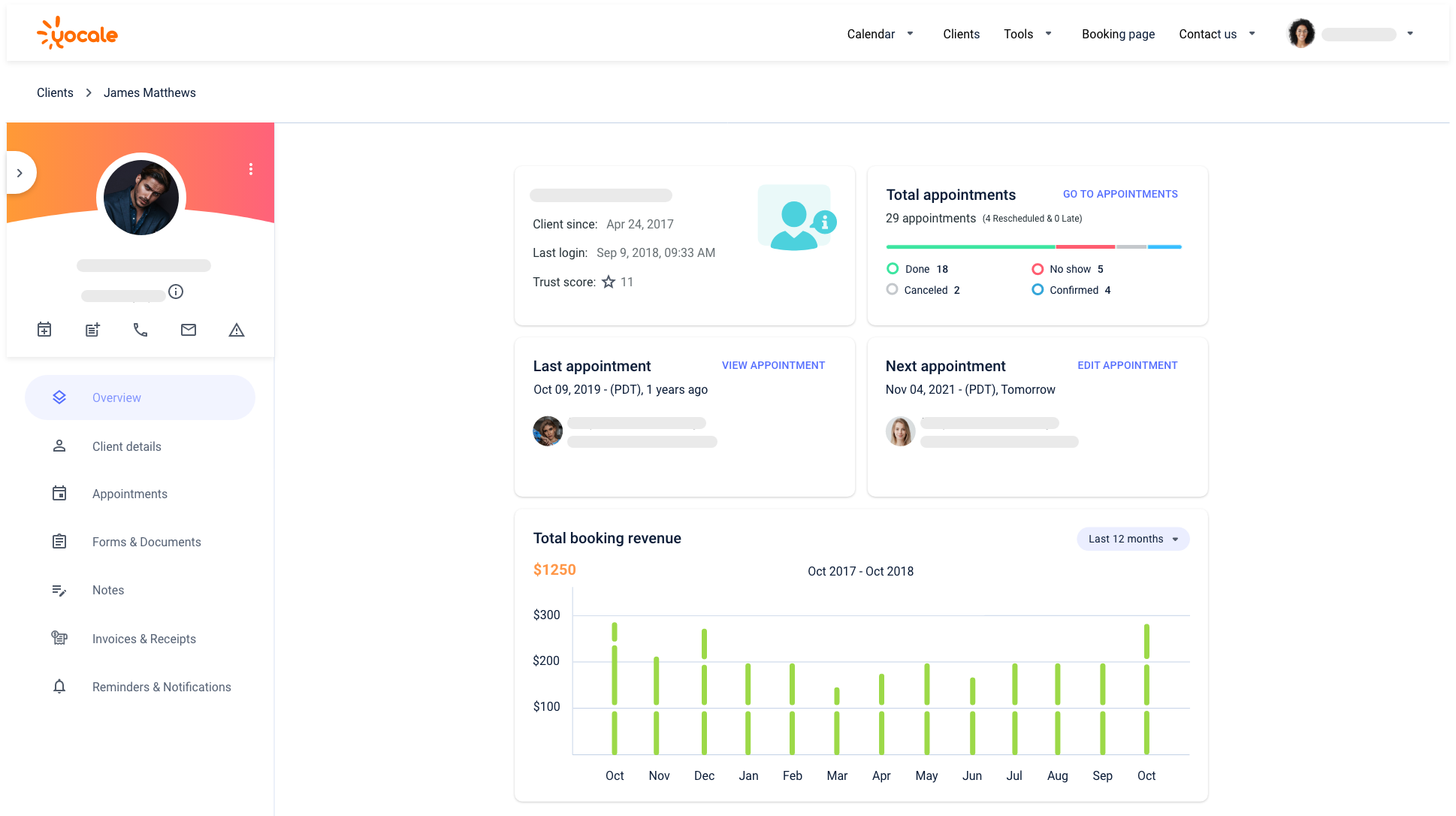The image size is (1456, 816).
Task: Click EDIT APPOINTMENT link
Action: coord(1127,365)
